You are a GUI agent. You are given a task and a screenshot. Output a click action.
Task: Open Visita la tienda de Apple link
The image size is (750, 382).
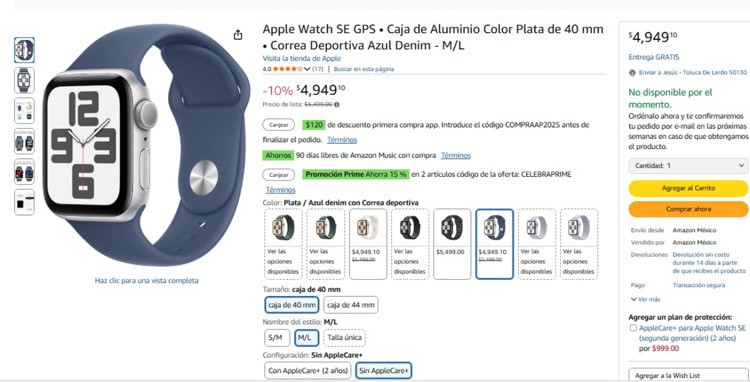click(301, 58)
